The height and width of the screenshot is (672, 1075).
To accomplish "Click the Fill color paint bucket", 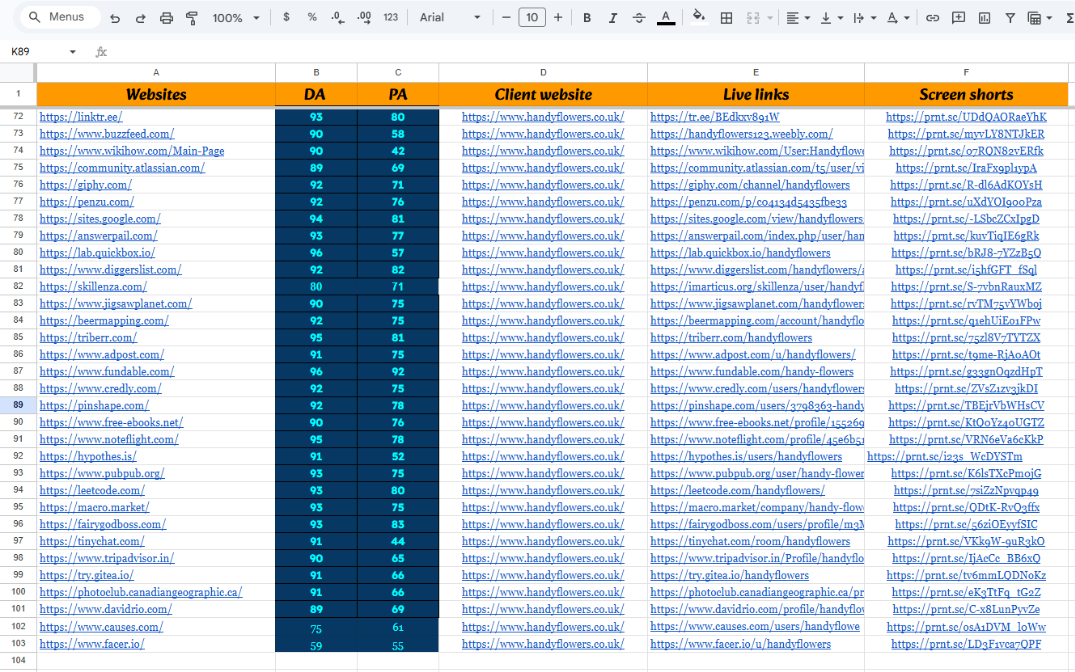I will pyautogui.click(x=698, y=18).
